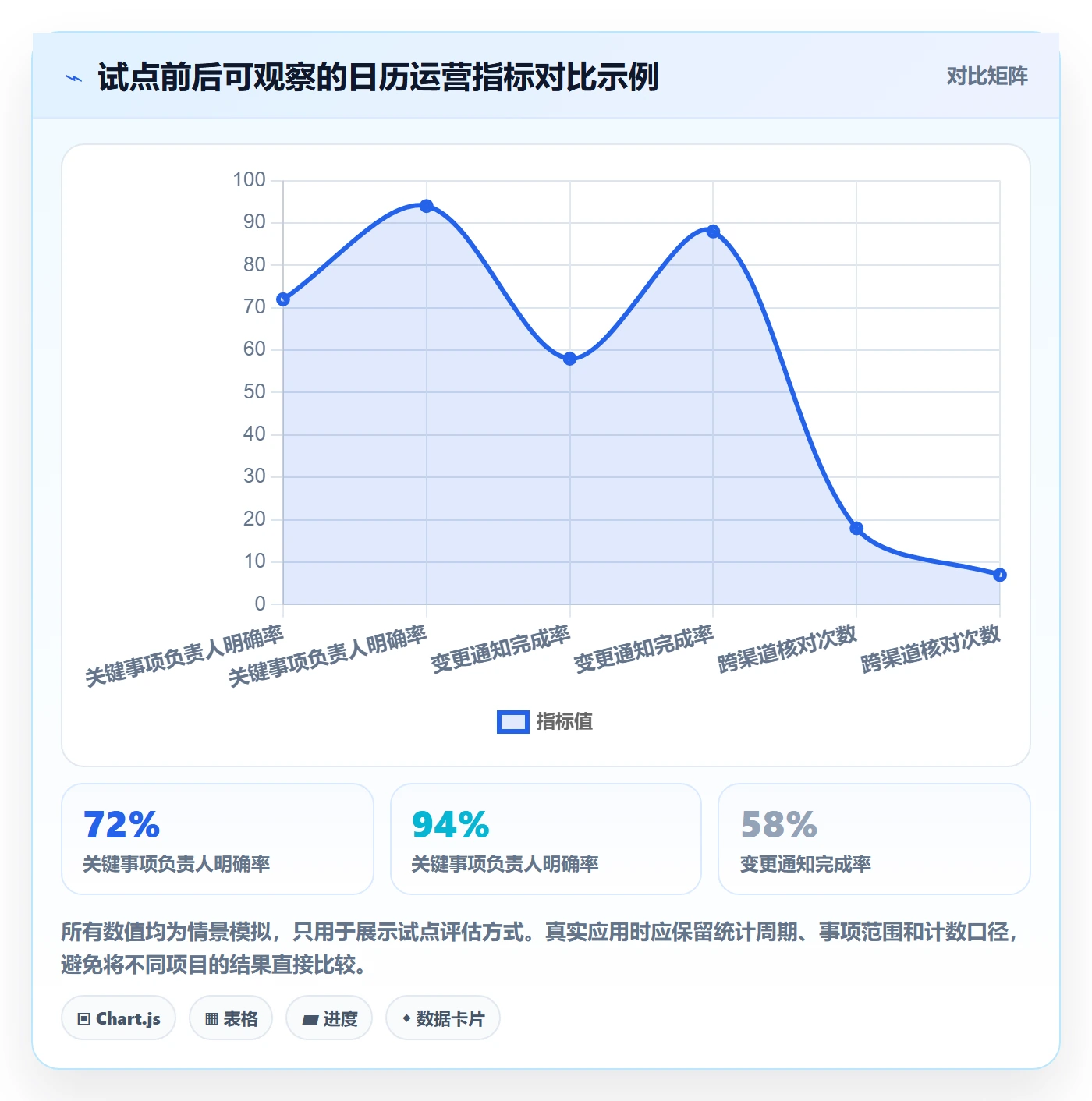Click the y-axis label 20
Screen dimensions: 1092x1101
point(254,519)
